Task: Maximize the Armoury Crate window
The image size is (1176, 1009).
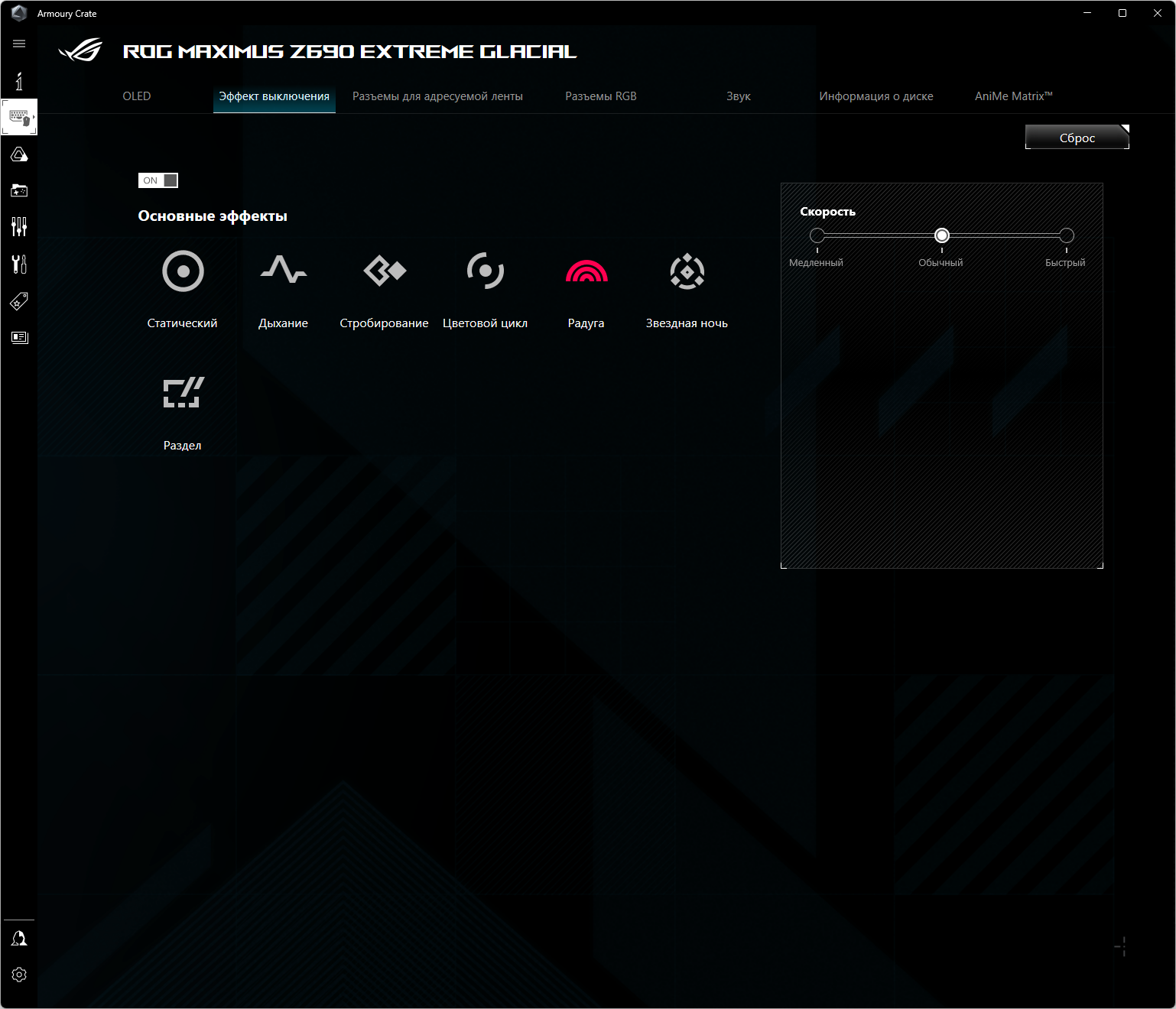Action: point(1122,13)
